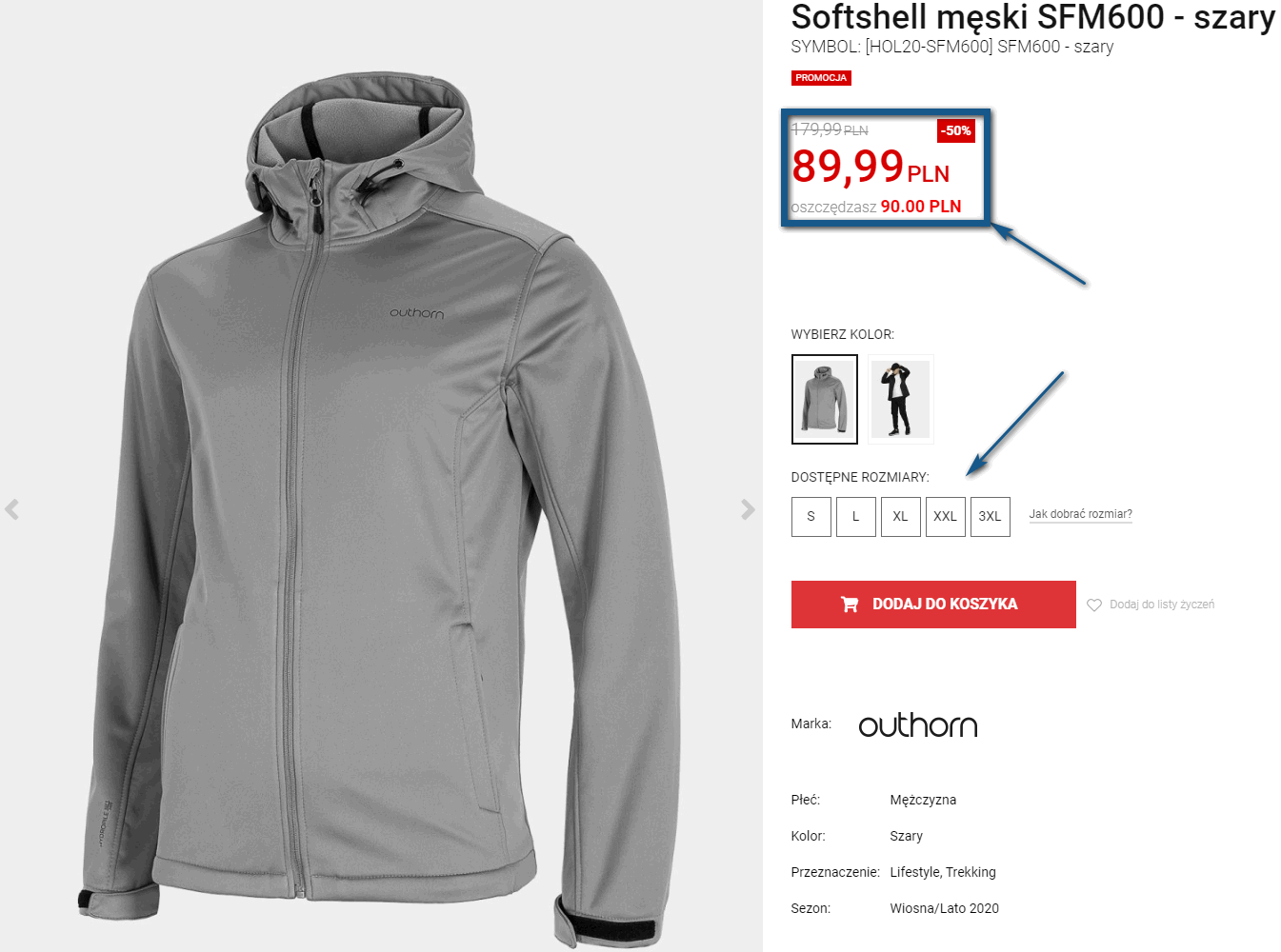Click the 89,99 PLN promotional price
The image size is (1281, 952).
[x=871, y=167]
